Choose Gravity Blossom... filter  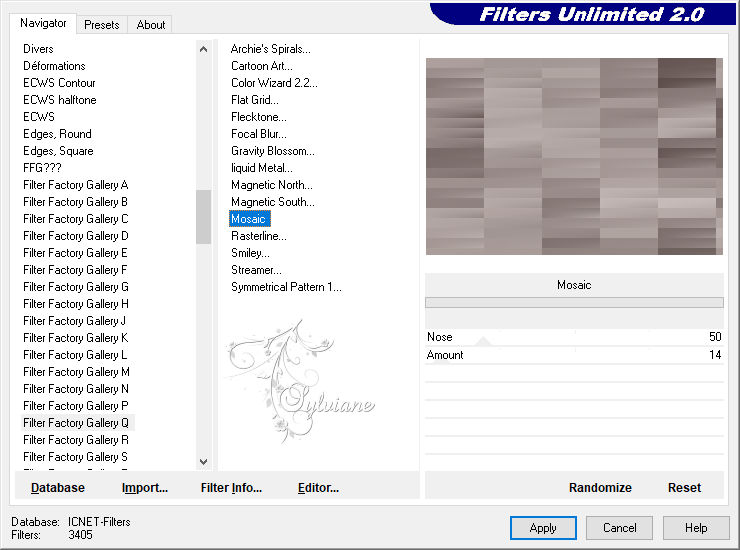(273, 151)
